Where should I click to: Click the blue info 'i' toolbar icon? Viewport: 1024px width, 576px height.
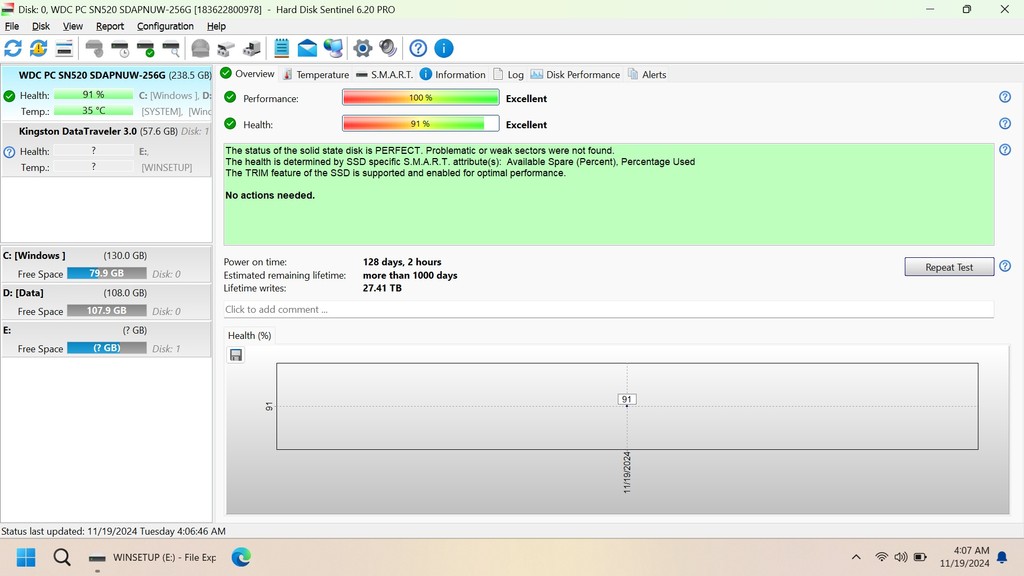point(444,48)
